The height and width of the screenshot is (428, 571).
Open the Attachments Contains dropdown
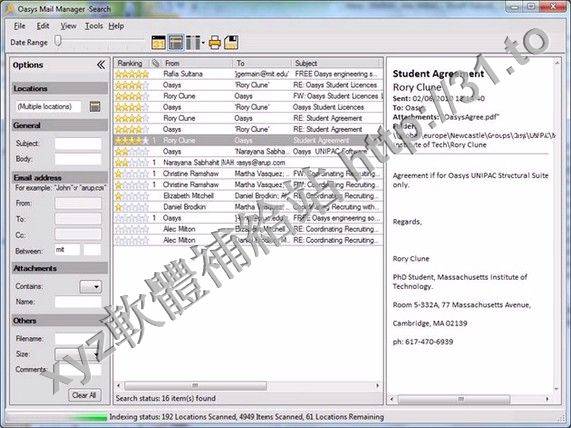(90, 287)
